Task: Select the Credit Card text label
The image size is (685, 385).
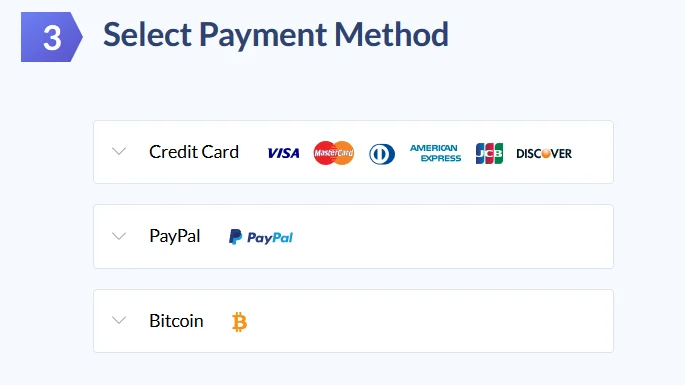Action: click(194, 152)
